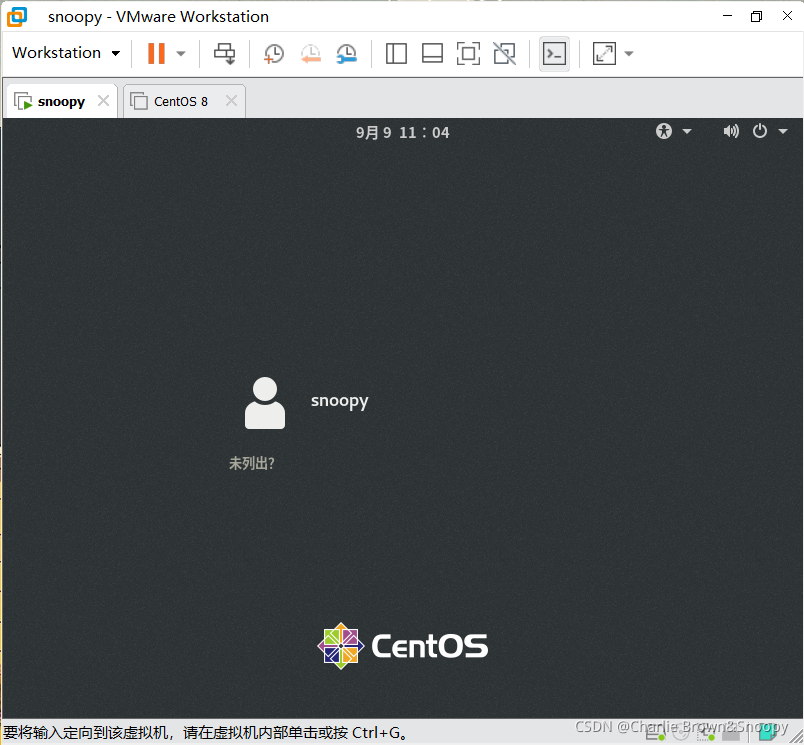Image resolution: width=804 pixels, height=745 pixels.
Task: Open the snapshot manager
Action: pos(347,53)
